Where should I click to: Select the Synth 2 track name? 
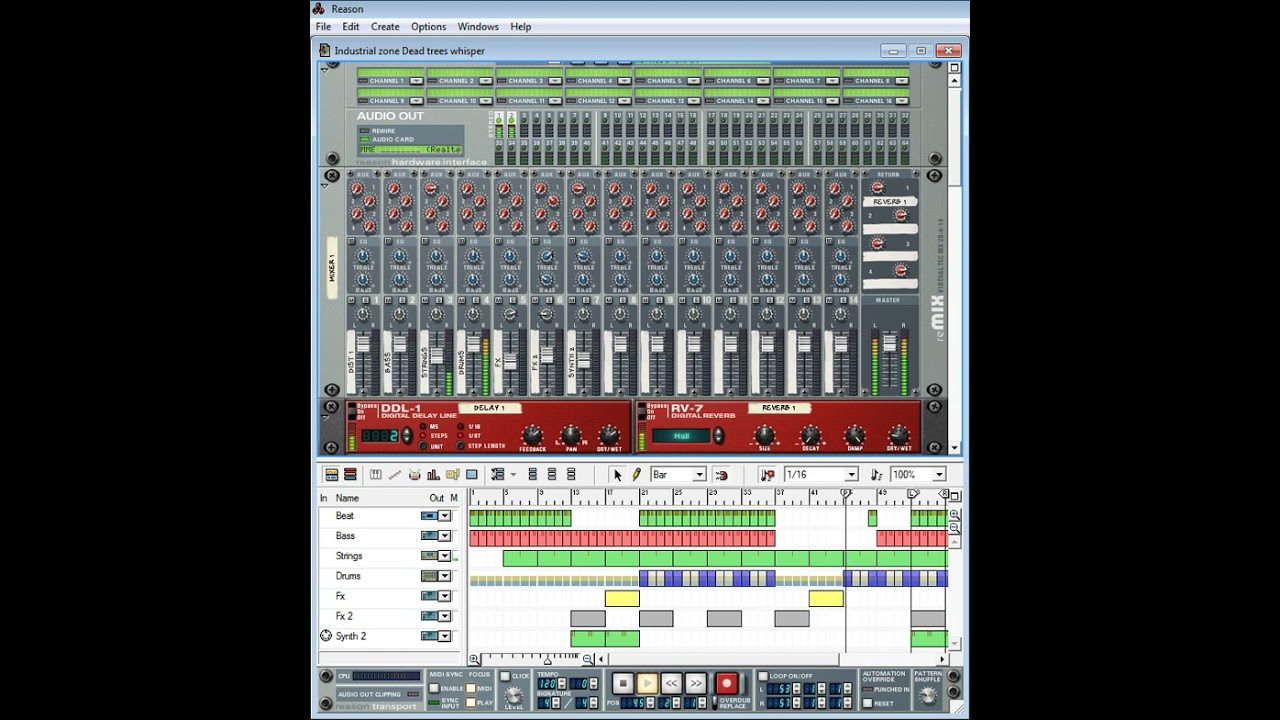point(351,636)
